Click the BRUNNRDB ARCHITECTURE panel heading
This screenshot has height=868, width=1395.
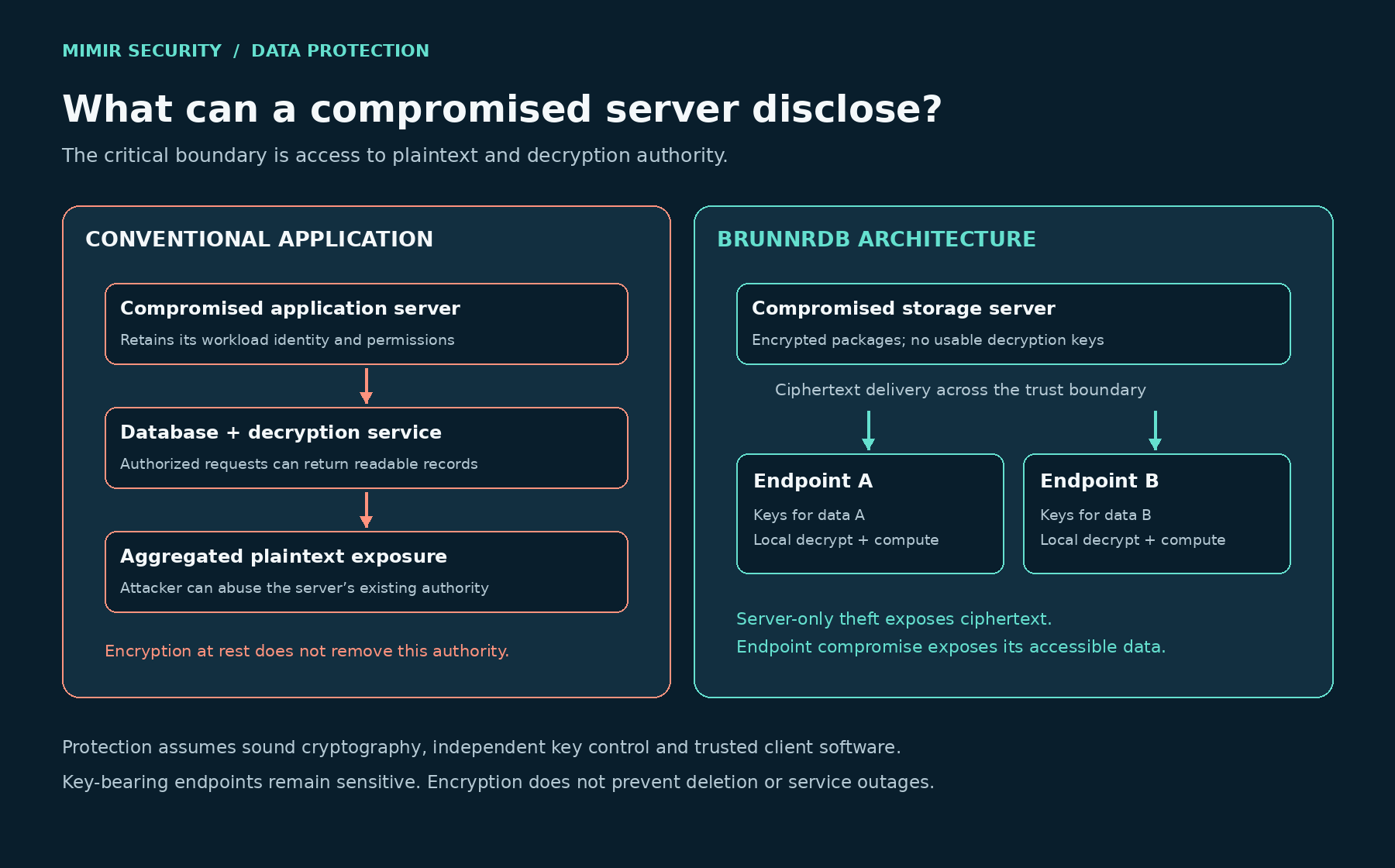(x=877, y=239)
